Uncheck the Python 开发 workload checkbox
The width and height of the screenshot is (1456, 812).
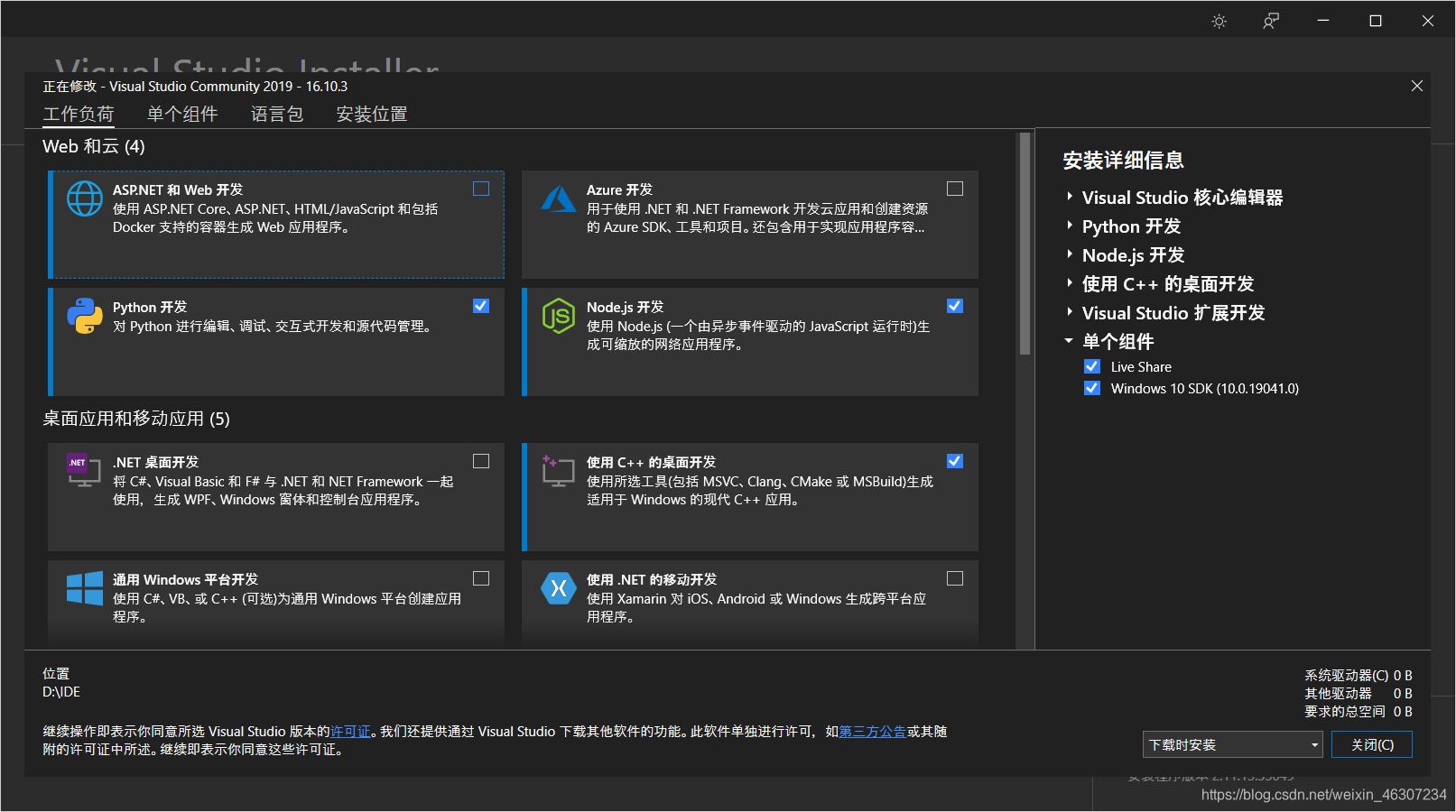pos(481,306)
